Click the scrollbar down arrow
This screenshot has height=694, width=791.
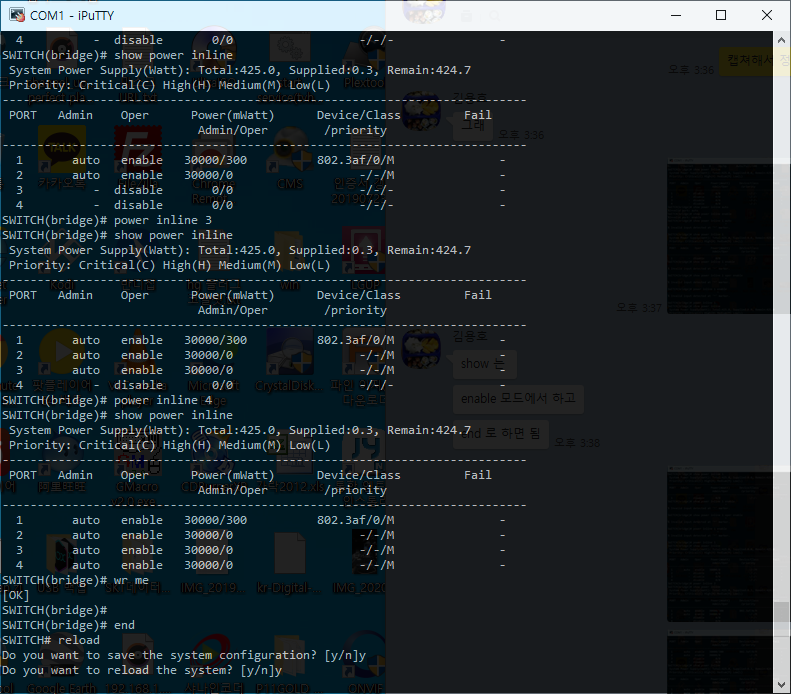click(781, 685)
